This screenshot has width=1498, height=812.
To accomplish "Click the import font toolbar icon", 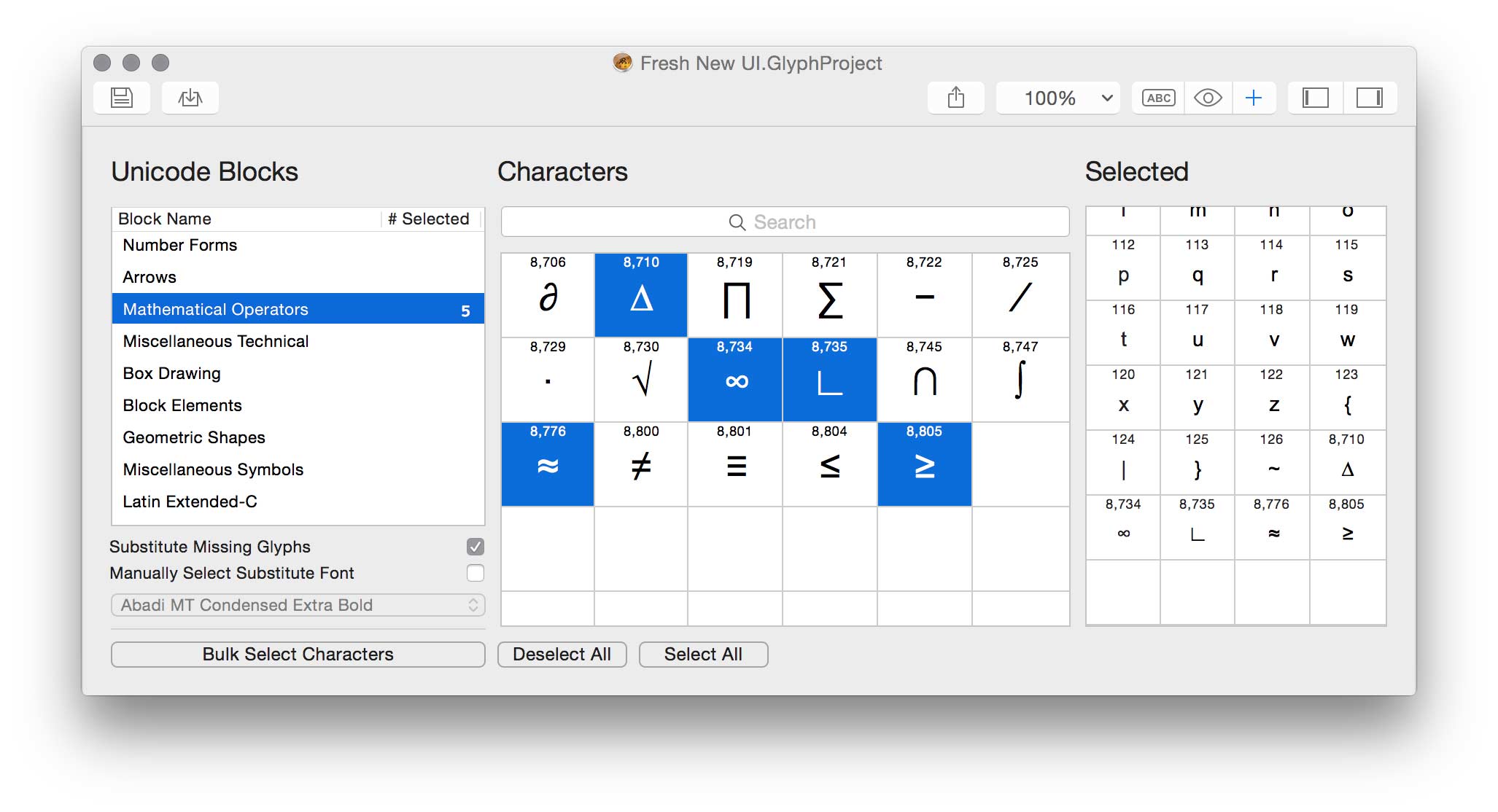I will click(190, 98).
